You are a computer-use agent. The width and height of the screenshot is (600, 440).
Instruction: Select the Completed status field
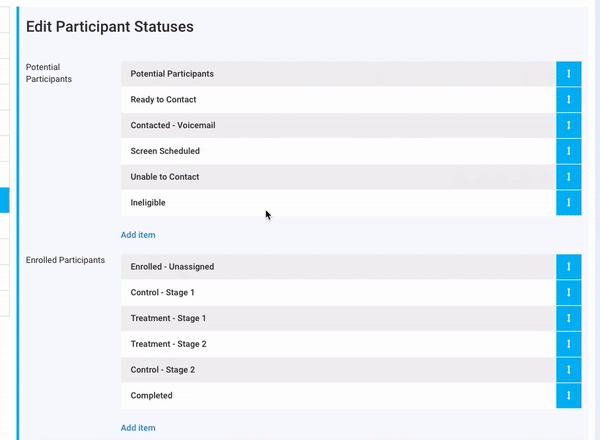coord(338,396)
